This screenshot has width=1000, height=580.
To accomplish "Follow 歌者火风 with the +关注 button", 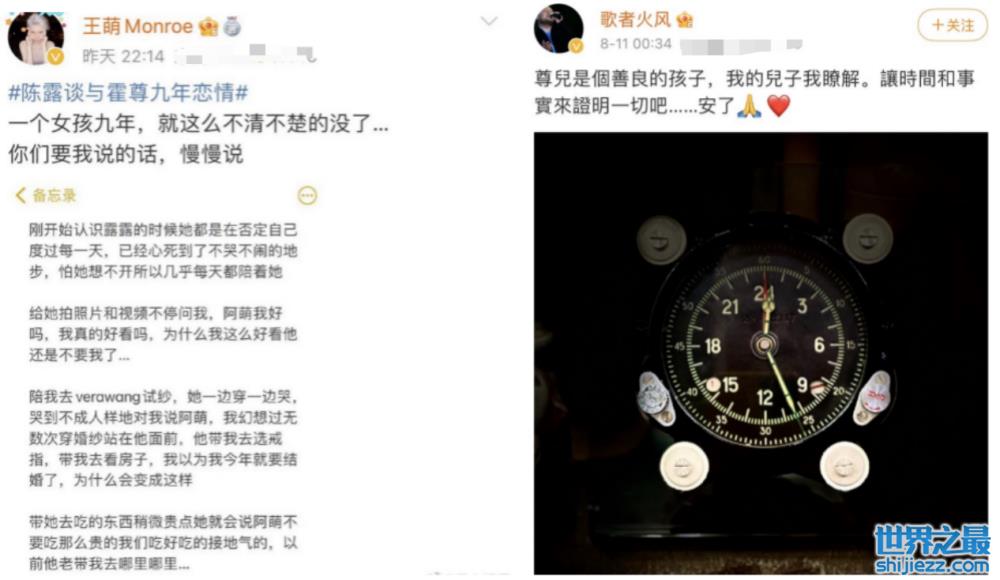I will pyautogui.click(x=952, y=25).
